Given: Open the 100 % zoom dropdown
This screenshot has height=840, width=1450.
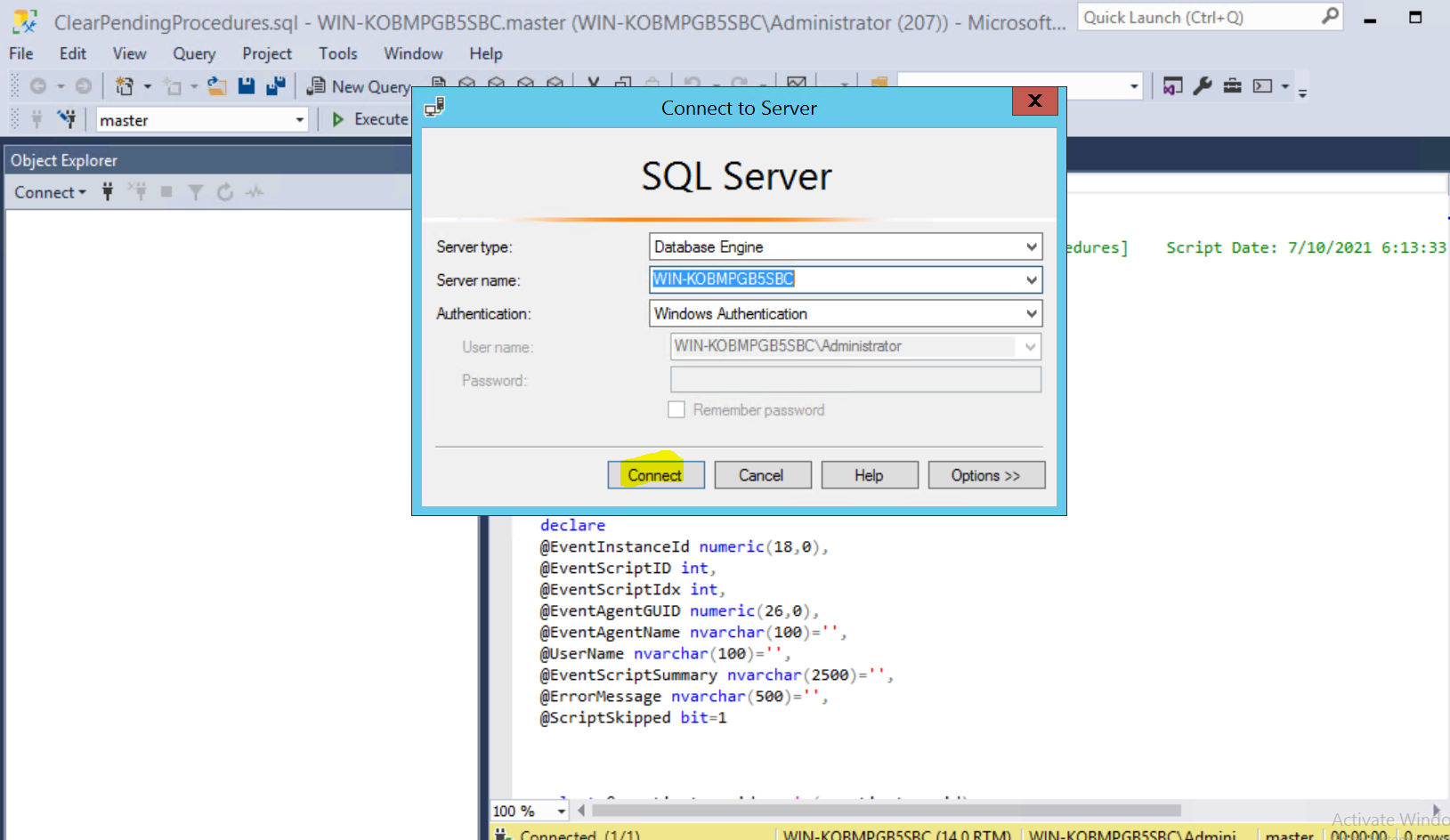Looking at the screenshot, I should tap(561, 811).
